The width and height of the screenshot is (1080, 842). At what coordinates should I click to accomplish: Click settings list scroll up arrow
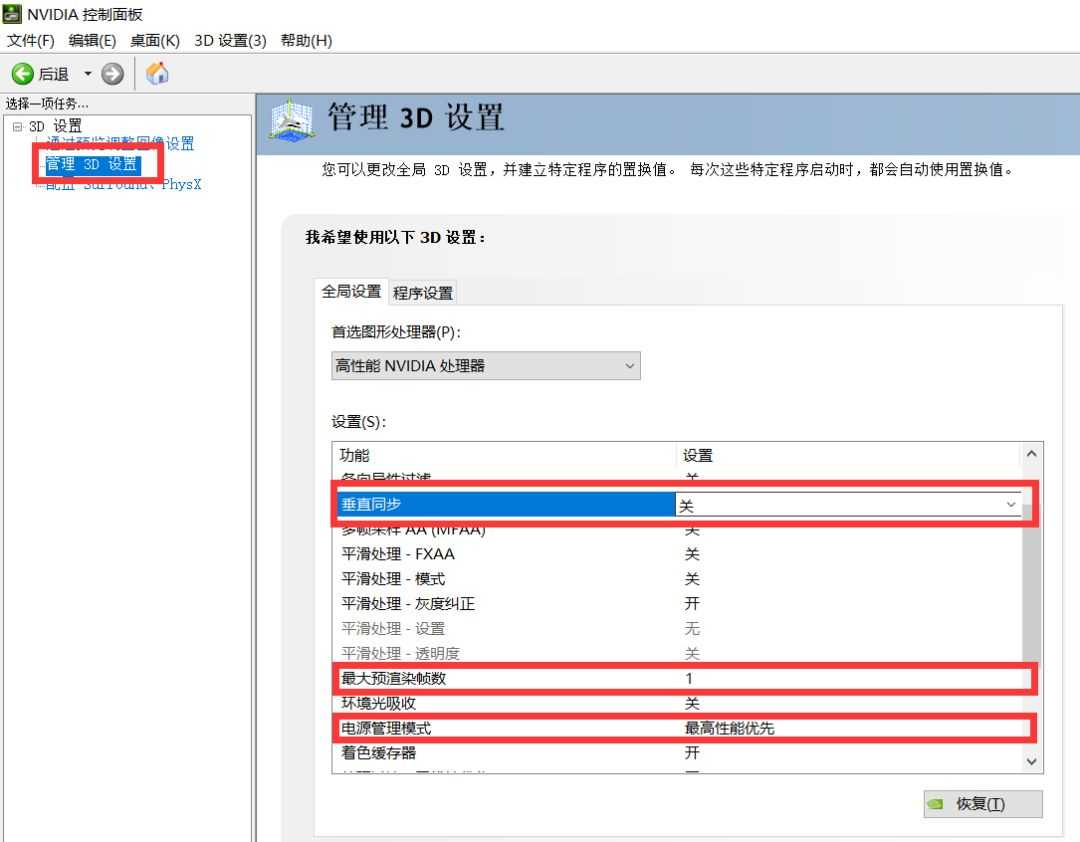[1031, 454]
